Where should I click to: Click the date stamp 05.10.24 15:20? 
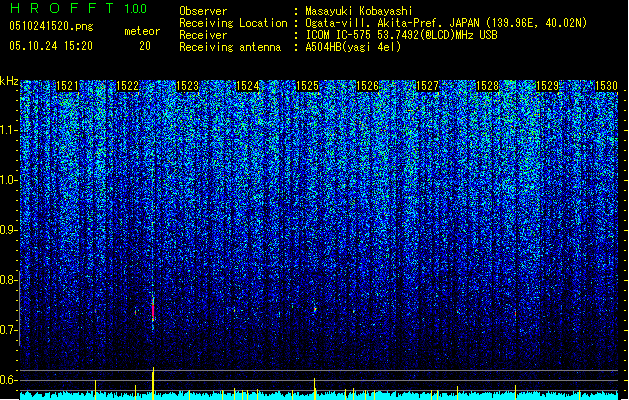pyautogui.click(x=51, y=46)
